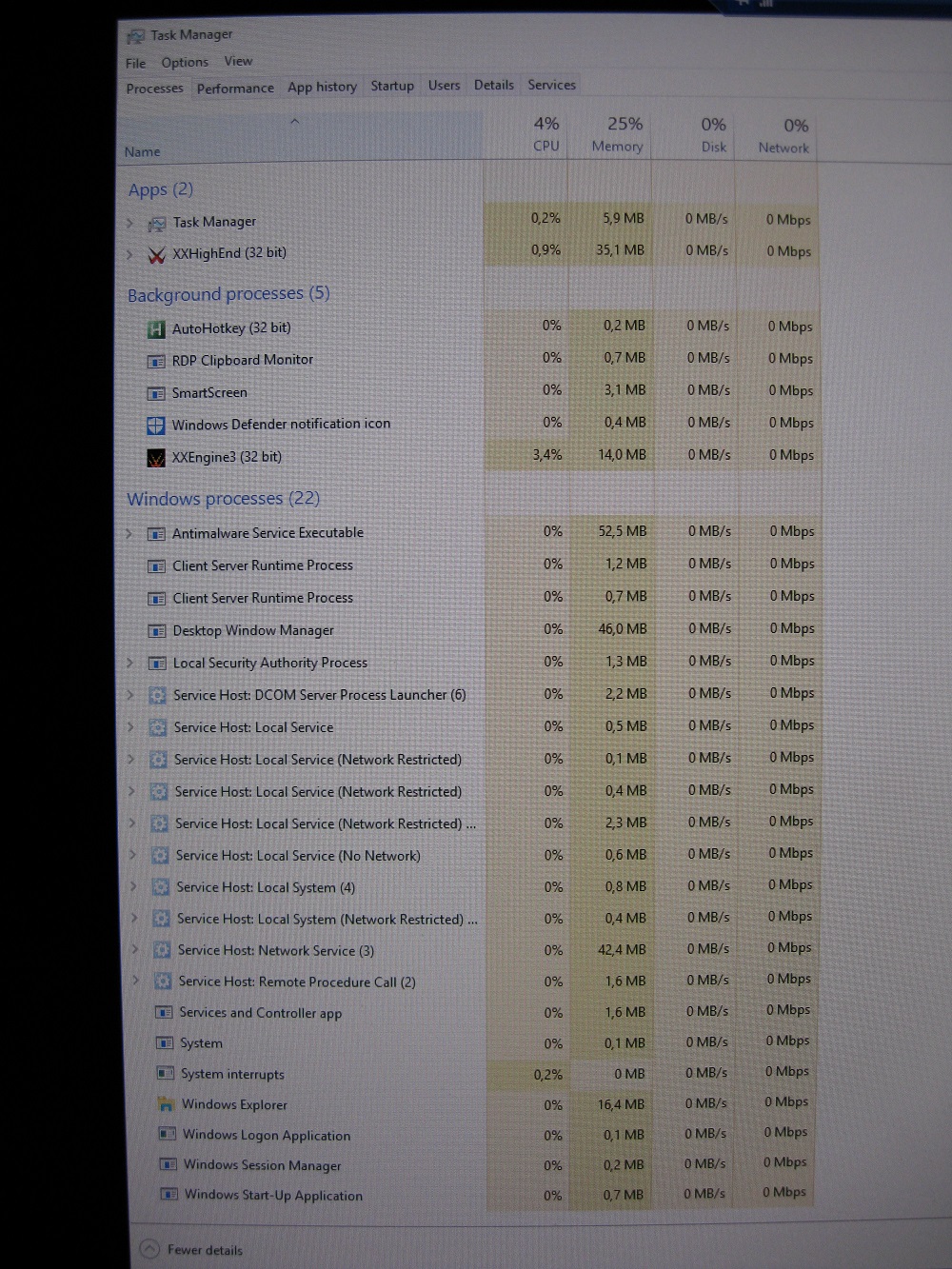
Task: Sort by the Disk column header
Action: click(x=694, y=136)
